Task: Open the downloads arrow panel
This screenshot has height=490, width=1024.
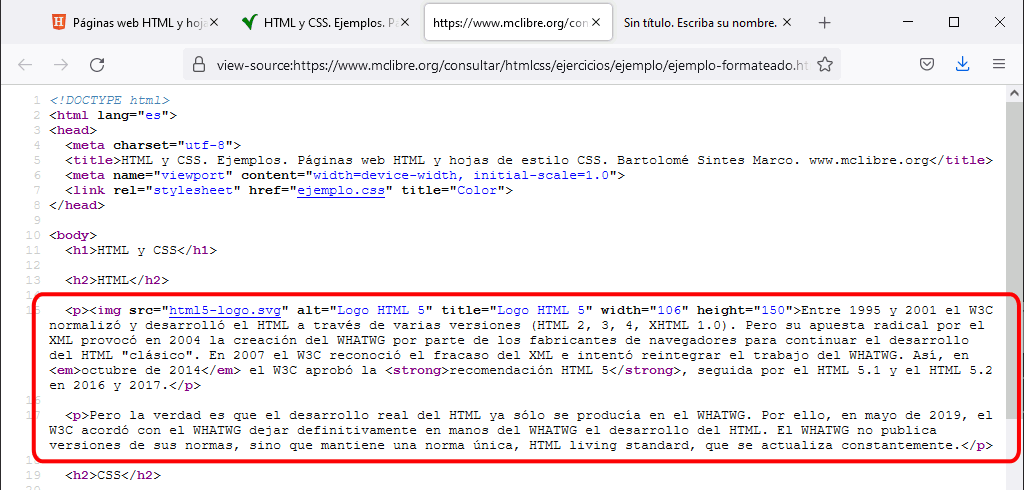Action: point(962,64)
